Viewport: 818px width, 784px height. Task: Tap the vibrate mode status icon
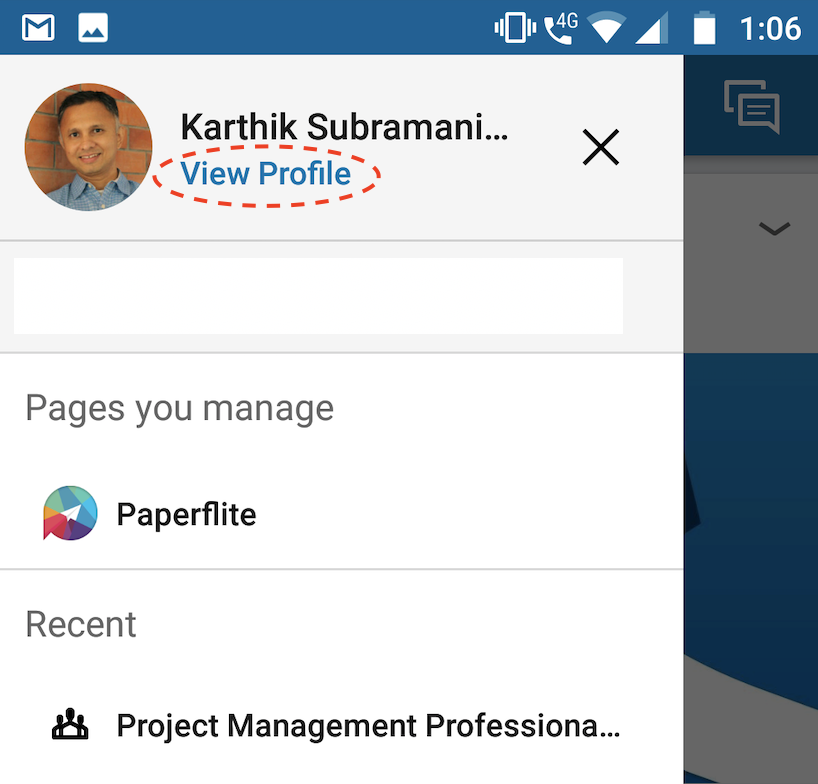click(x=514, y=28)
